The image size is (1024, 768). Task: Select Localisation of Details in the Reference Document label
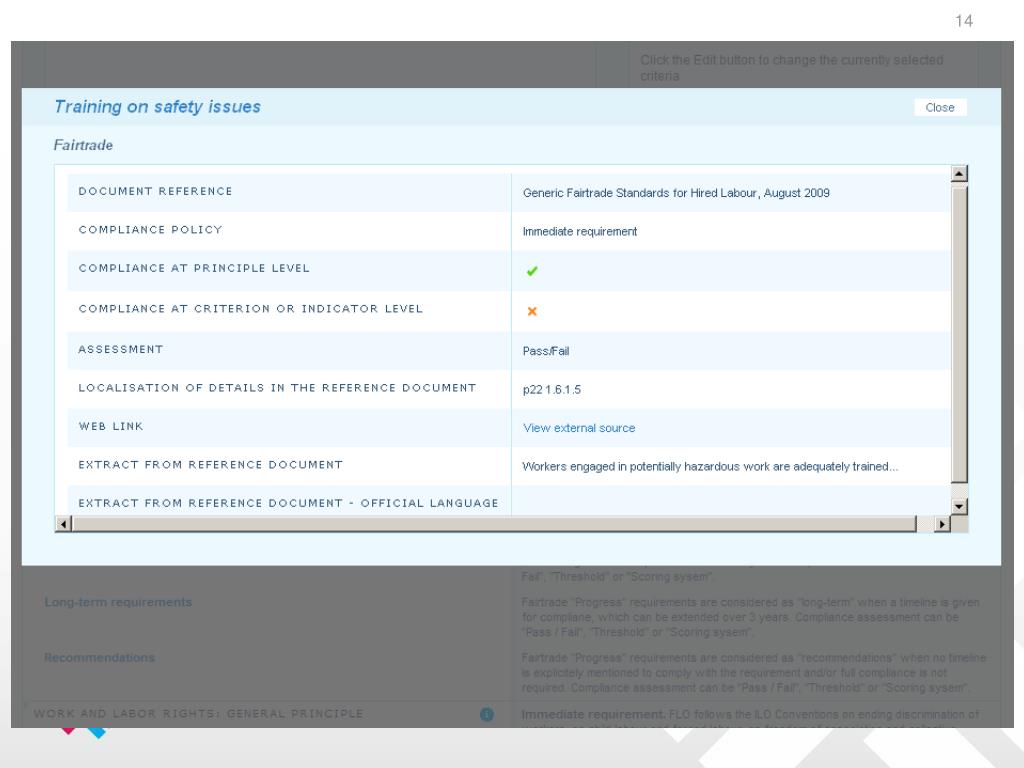277,388
